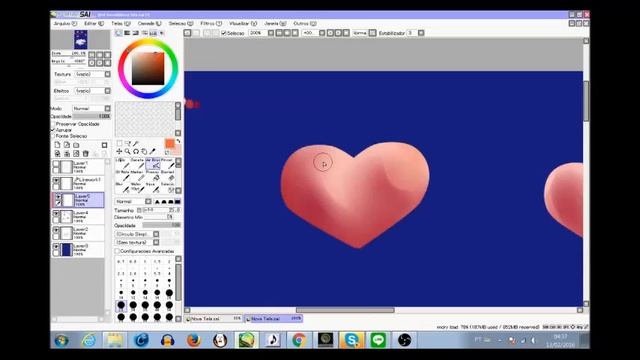
Task: Open the Editar menu
Action: (x=94, y=24)
